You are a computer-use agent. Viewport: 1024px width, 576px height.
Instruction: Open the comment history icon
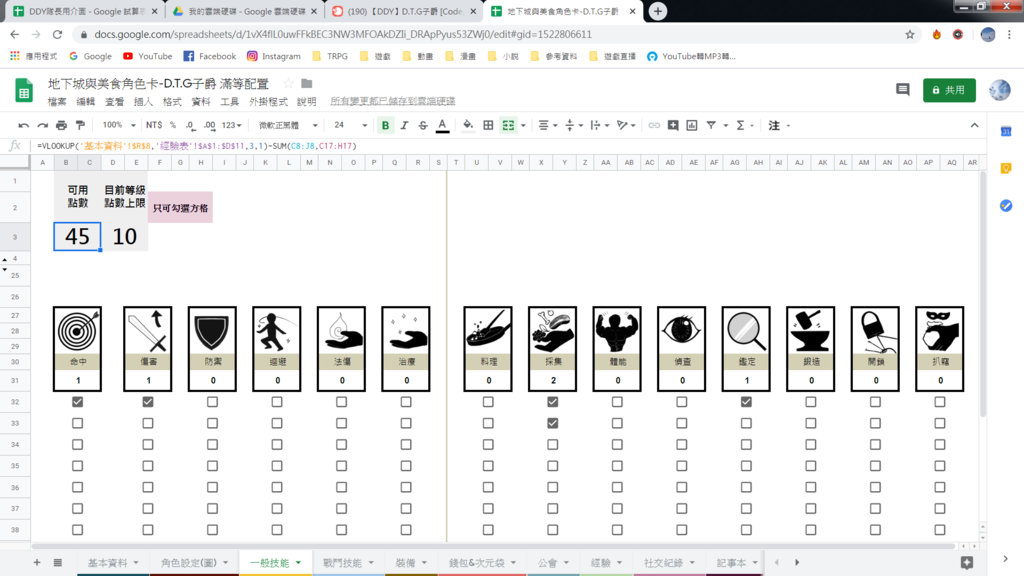tap(903, 89)
